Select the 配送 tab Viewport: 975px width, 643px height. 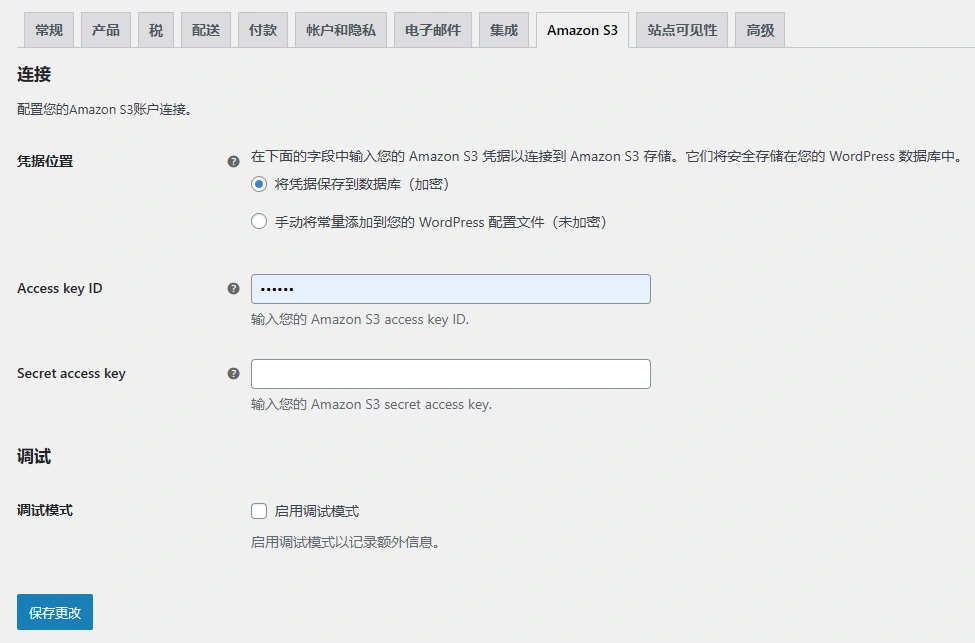point(205,30)
